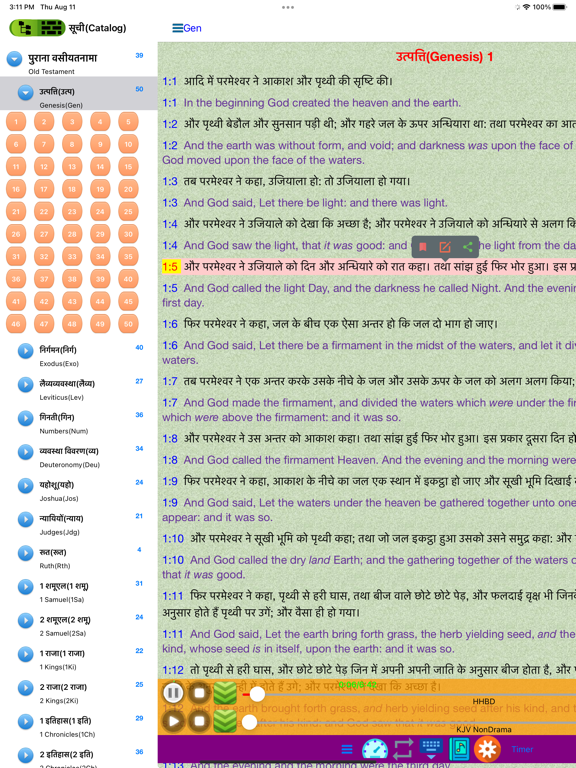Open Genesis chapter 50
The width and height of the screenshot is (576, 768).
click(x=128, y=324)
